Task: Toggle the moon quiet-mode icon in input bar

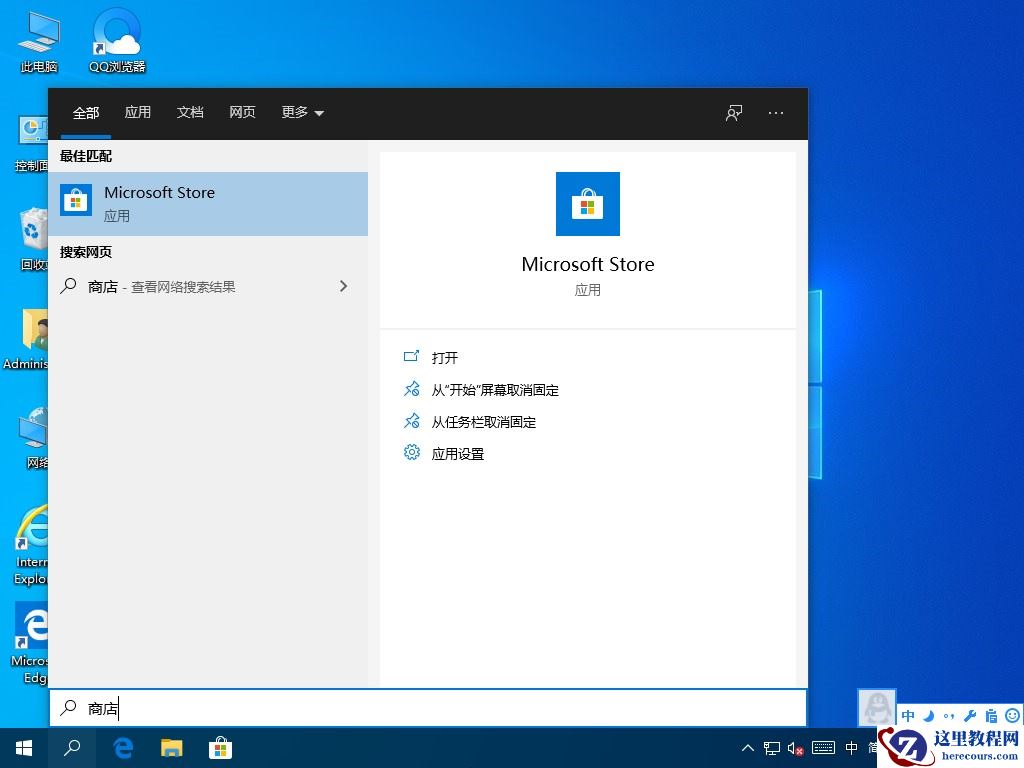Action: pyautogui.click(x=929, y=716)
